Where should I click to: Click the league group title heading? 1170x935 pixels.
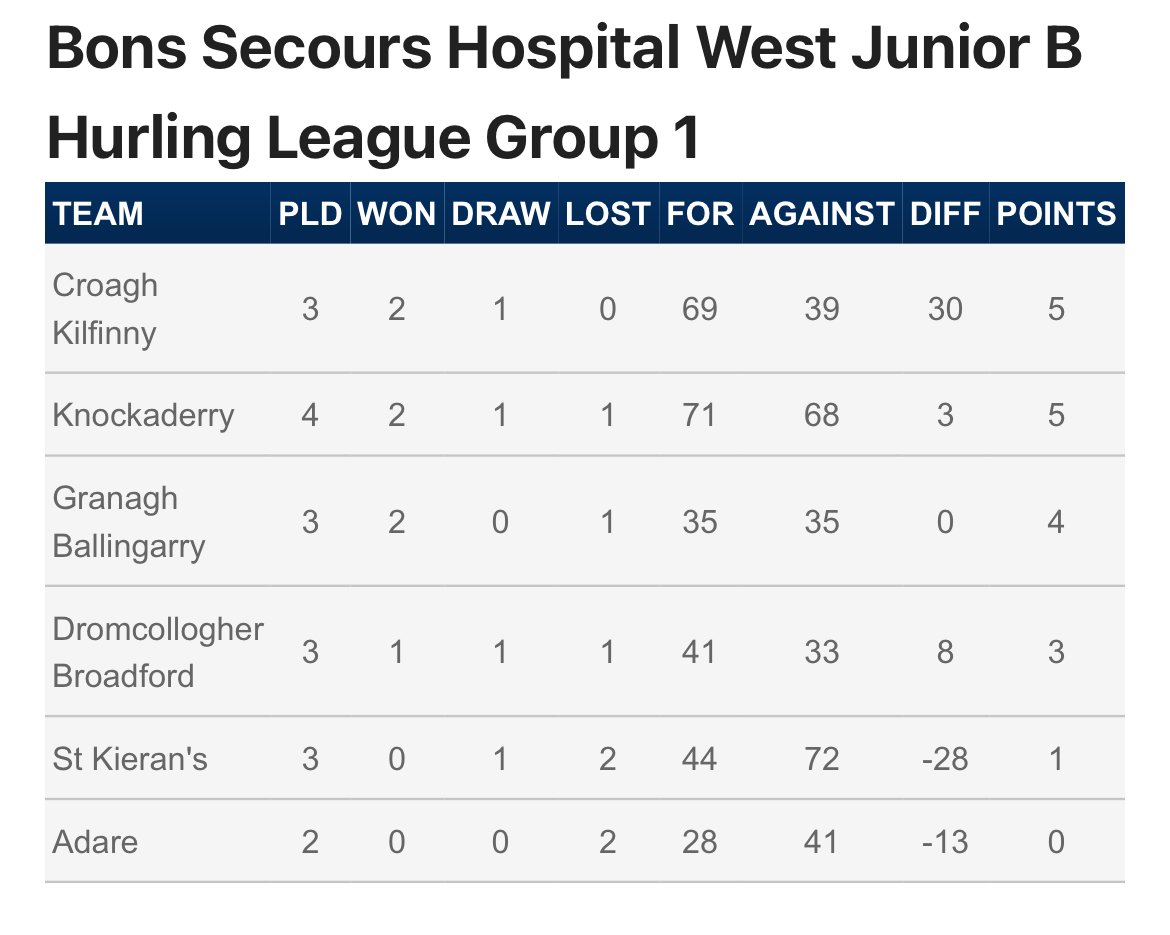point(564,92)
